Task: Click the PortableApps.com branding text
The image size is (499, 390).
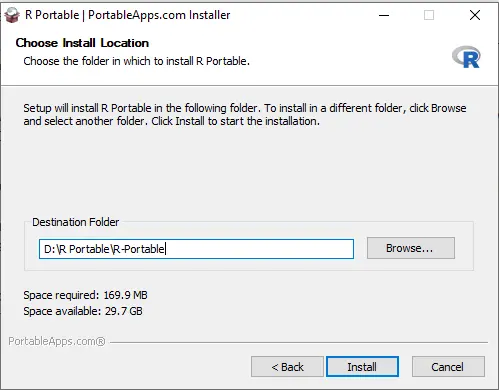Action: click(57, 341)
